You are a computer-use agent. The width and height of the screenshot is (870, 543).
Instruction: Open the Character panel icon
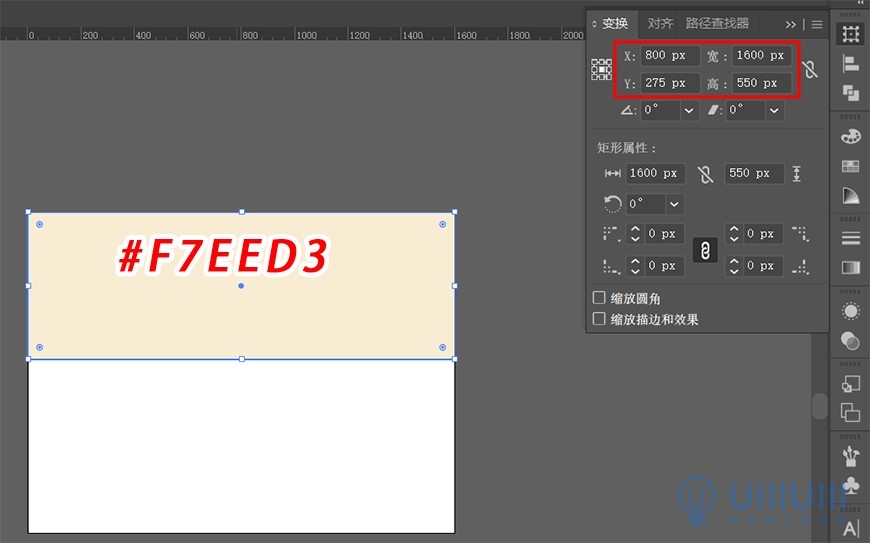pos(850,529)
